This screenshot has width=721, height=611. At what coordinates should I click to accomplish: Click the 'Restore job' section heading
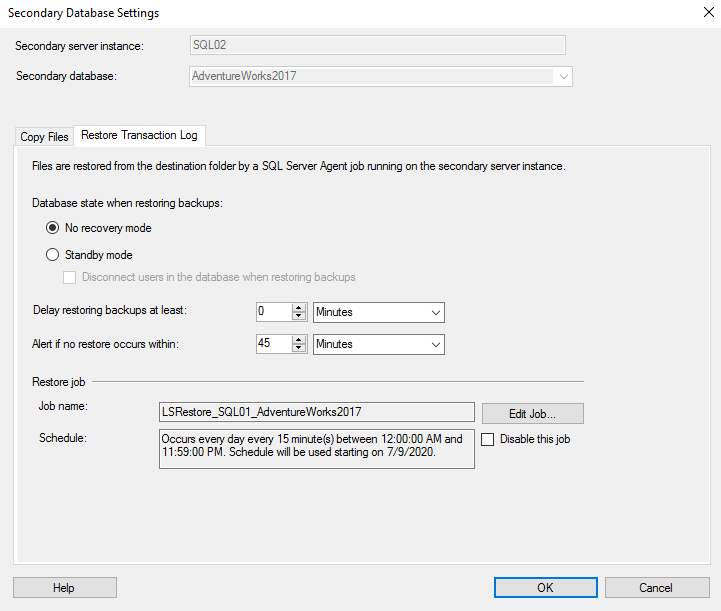point(58,382)
